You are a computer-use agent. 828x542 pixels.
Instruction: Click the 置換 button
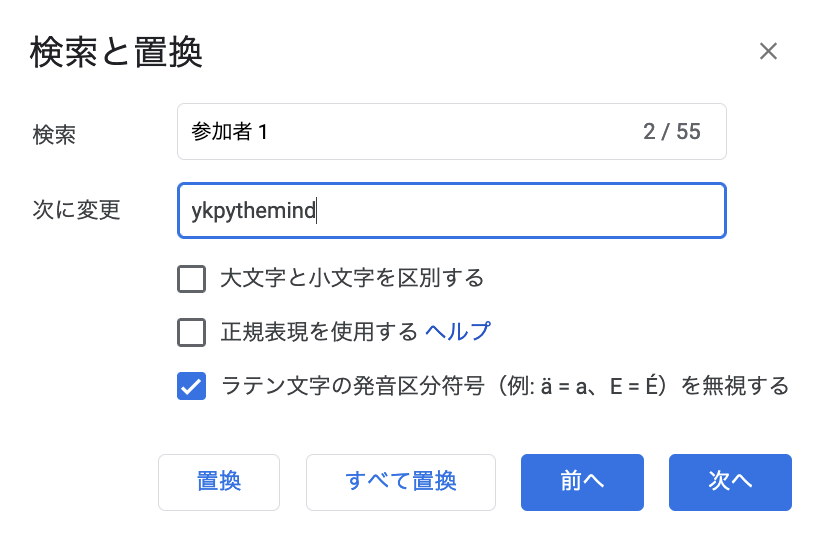[x=219, y=482]
